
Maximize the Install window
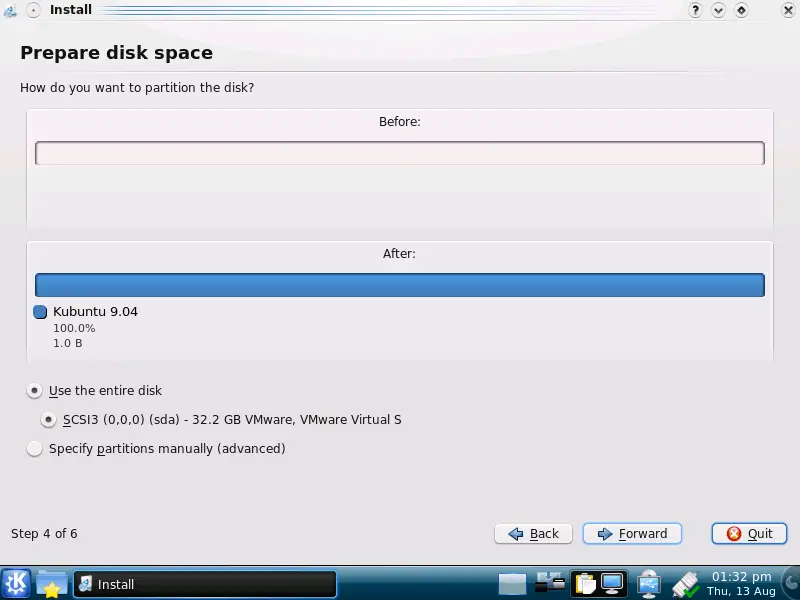point(741,10)
